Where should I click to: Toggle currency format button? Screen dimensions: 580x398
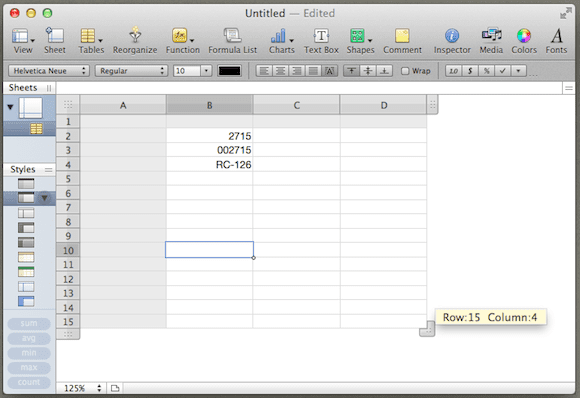470,71
